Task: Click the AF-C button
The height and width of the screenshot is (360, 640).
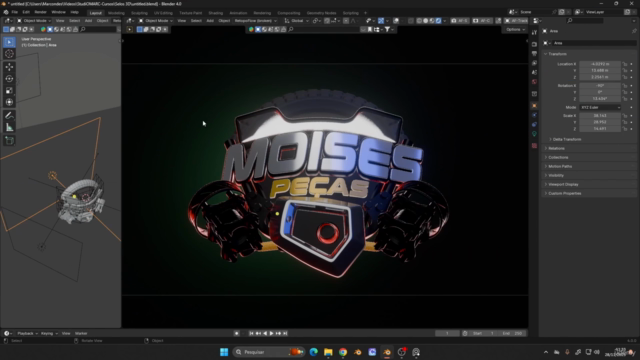Action: pyautogui.click(x=481, y=20)
